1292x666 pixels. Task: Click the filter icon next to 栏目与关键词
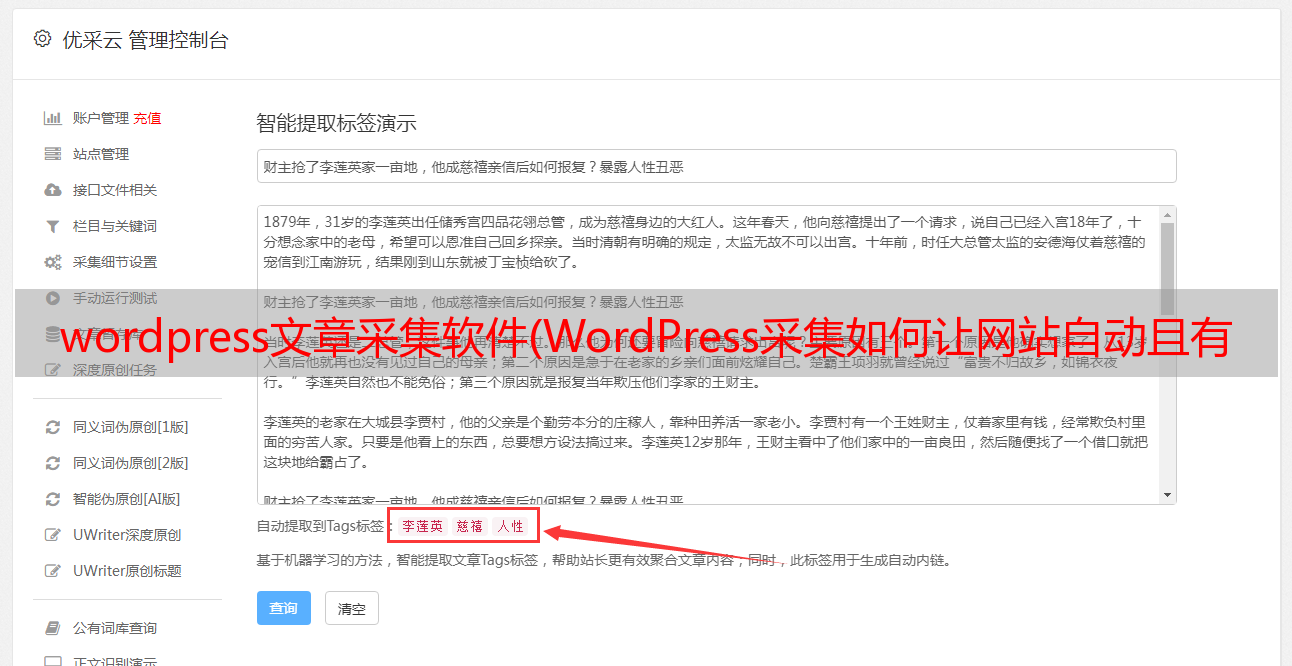[x=52, y=226]
